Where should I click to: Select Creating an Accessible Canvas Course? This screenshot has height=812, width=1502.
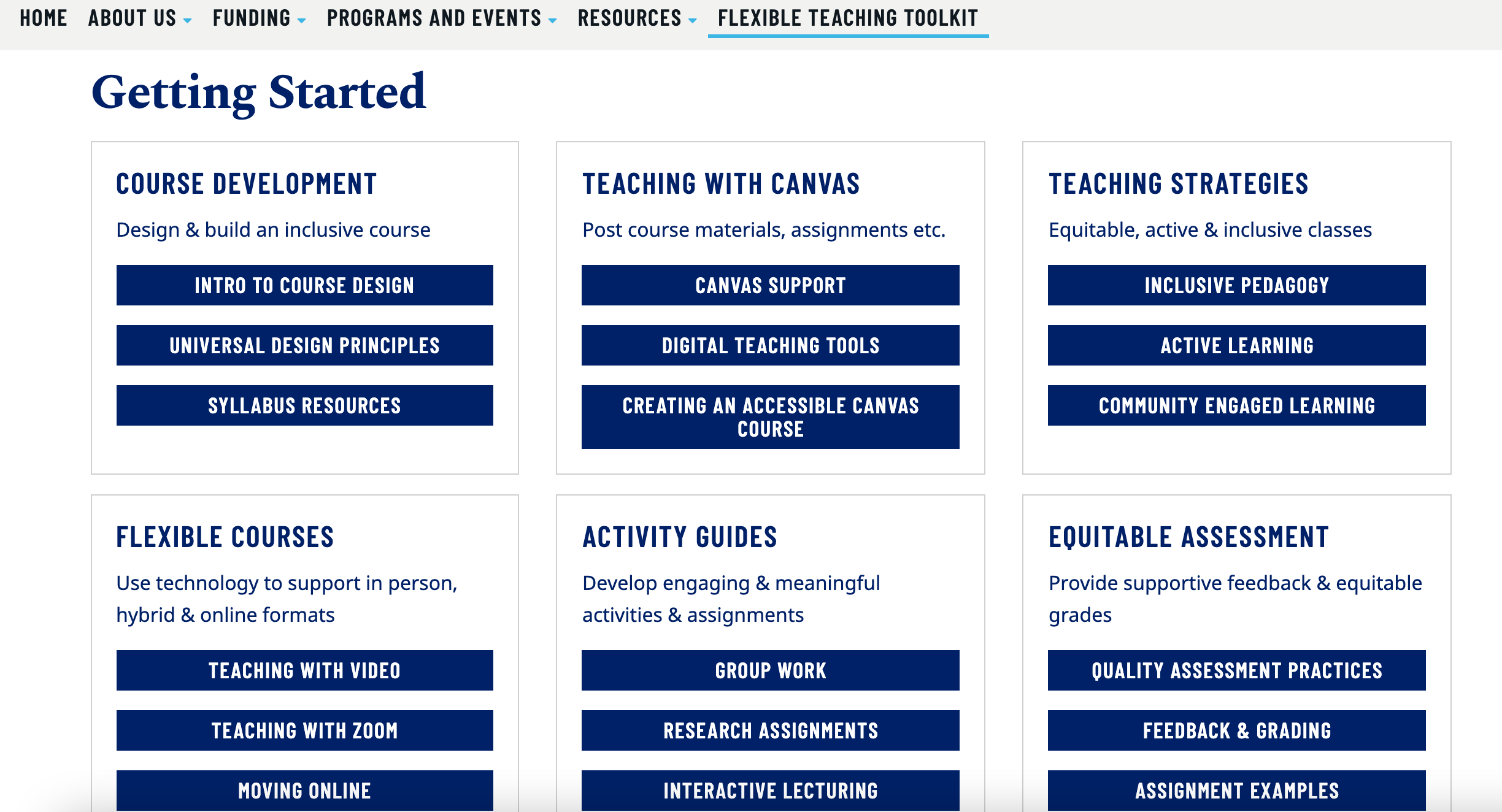click(770, 417)
